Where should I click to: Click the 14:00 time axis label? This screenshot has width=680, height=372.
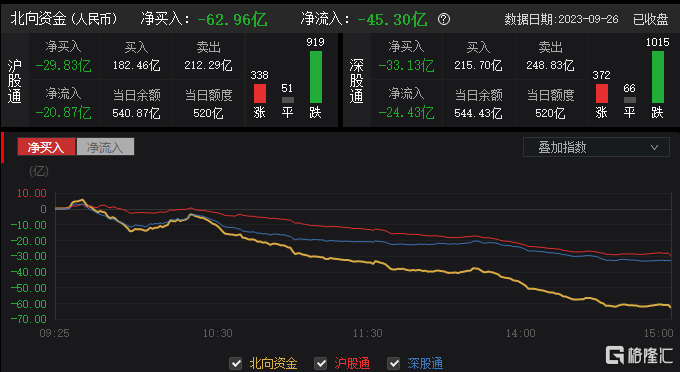[520, 333]
